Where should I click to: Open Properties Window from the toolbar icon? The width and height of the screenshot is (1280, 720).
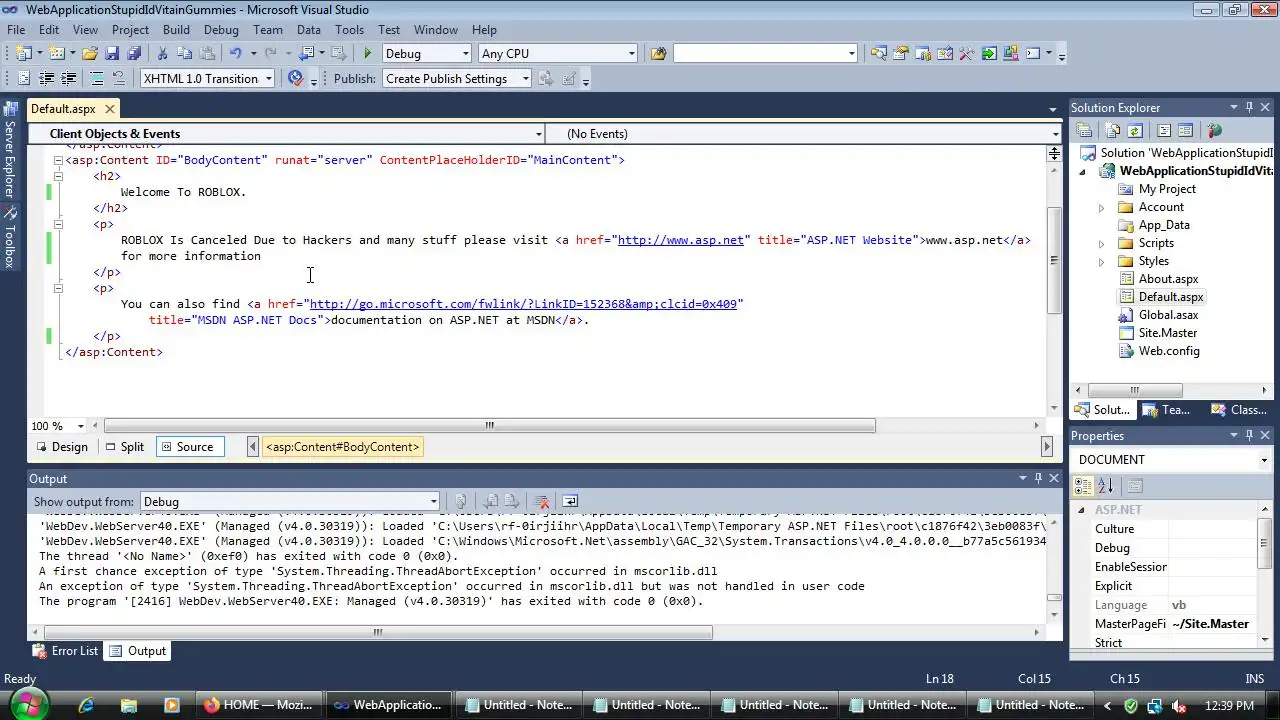(x=901, y=53)
